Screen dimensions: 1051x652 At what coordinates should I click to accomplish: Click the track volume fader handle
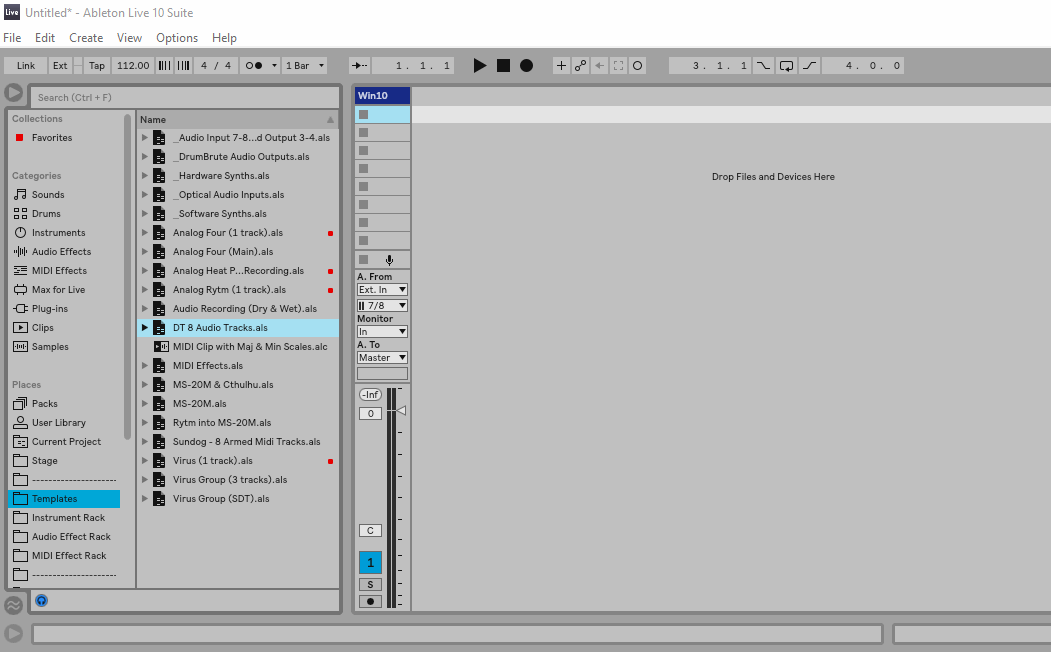click(x=400, y=411)
